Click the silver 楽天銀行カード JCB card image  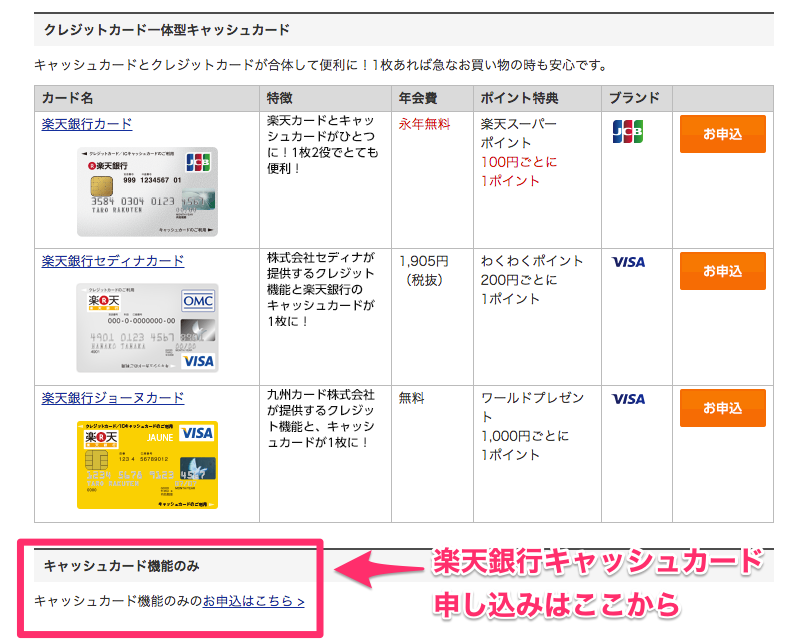click(147, 192)
